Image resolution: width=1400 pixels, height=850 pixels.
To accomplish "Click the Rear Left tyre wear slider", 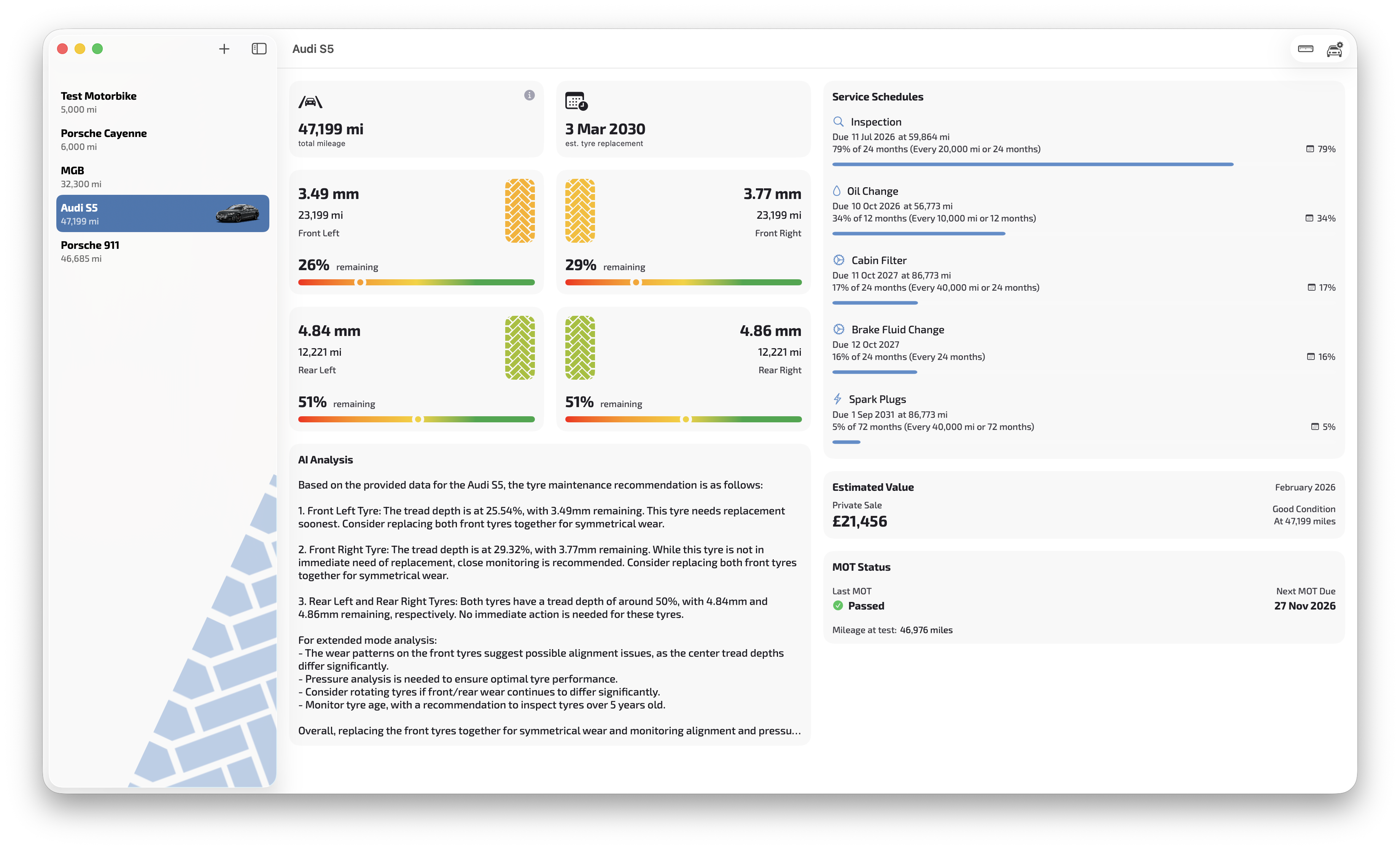I will point(418,419).
